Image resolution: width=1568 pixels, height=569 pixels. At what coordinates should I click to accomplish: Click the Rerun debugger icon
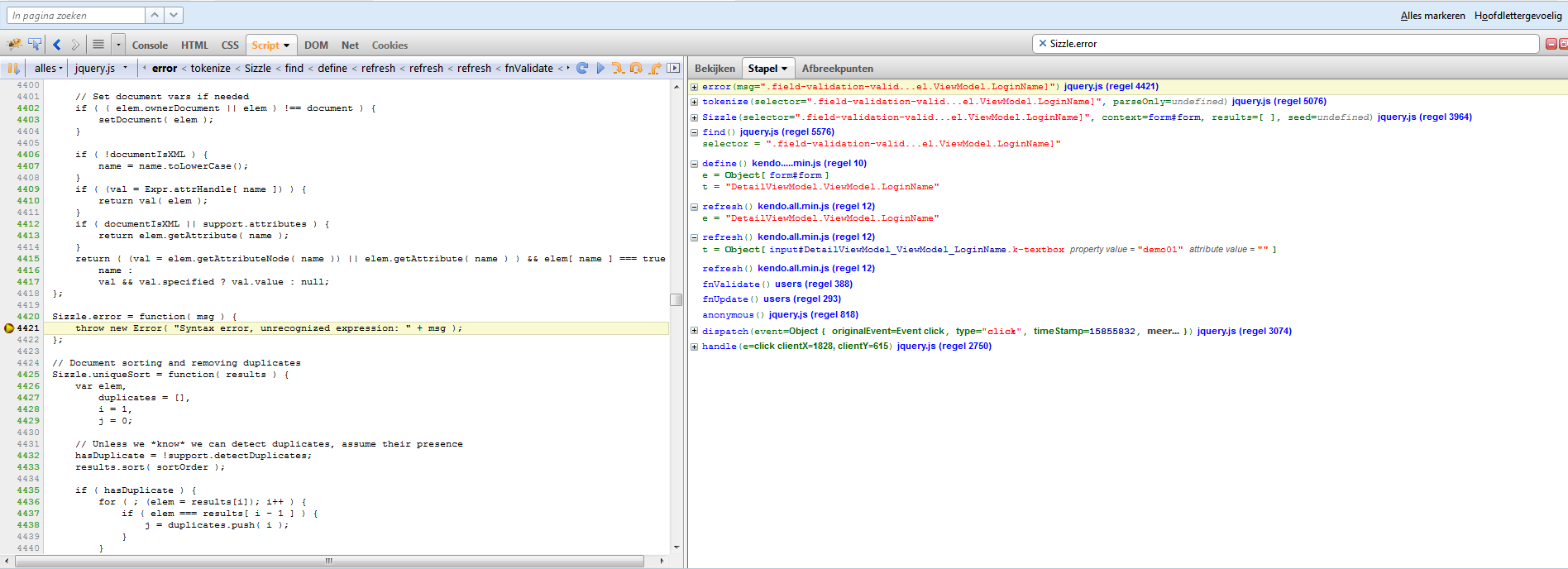click(x=582, y=68)
